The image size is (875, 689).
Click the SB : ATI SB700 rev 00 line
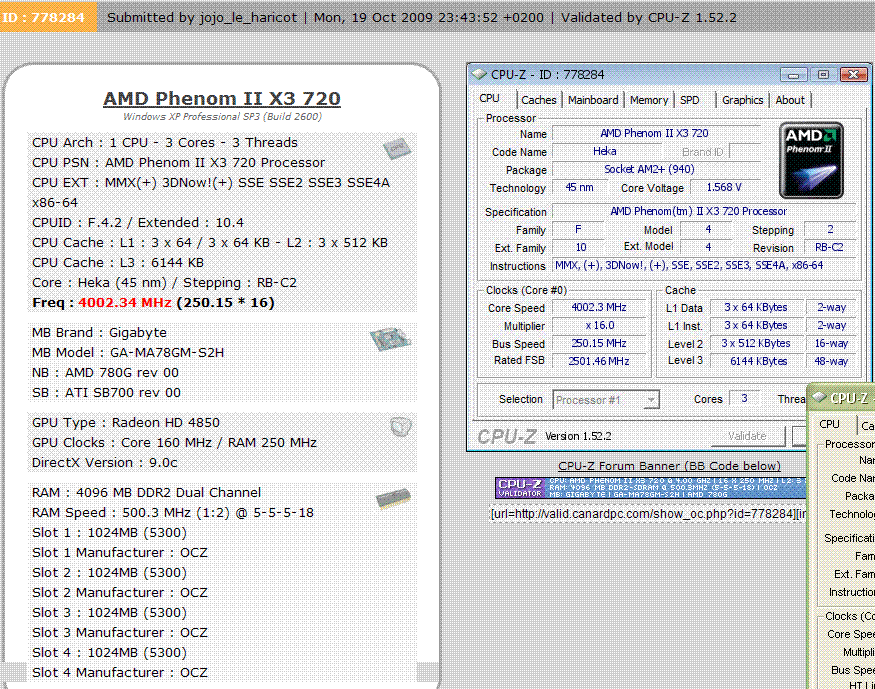click(107, 393)
